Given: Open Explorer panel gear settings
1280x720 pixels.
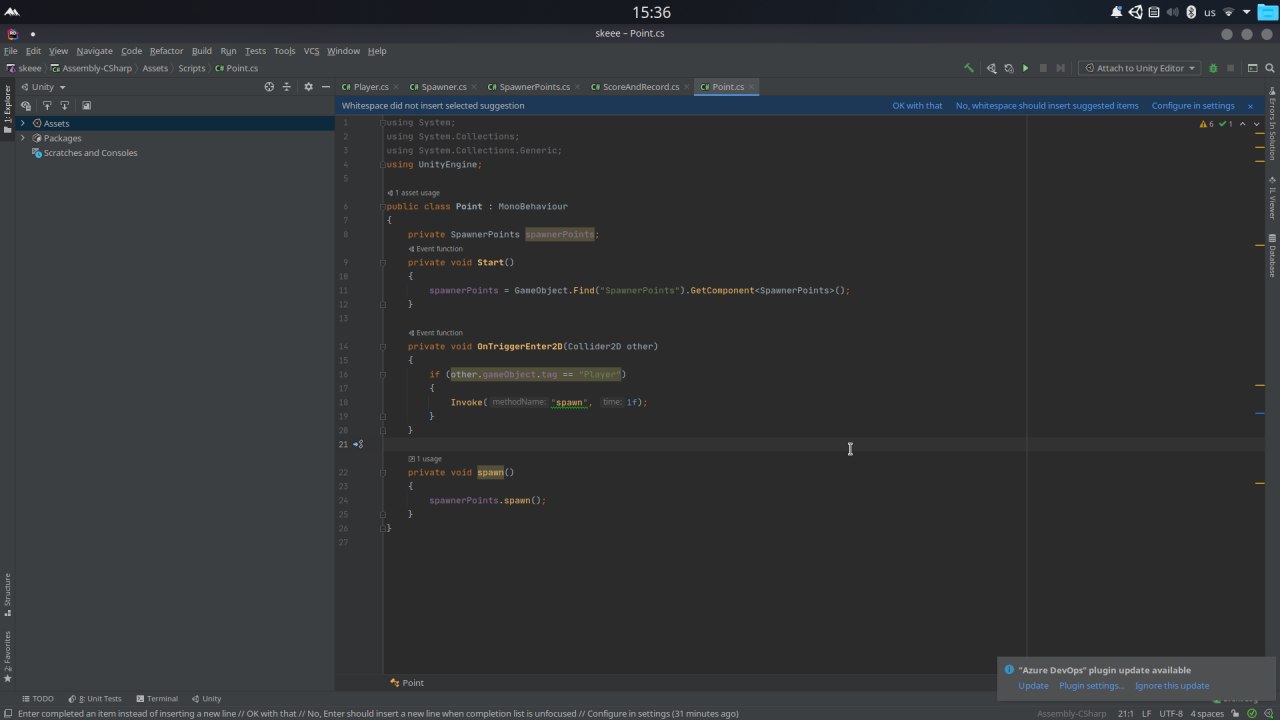Looking at the screenshot, I should coord(308,87).
